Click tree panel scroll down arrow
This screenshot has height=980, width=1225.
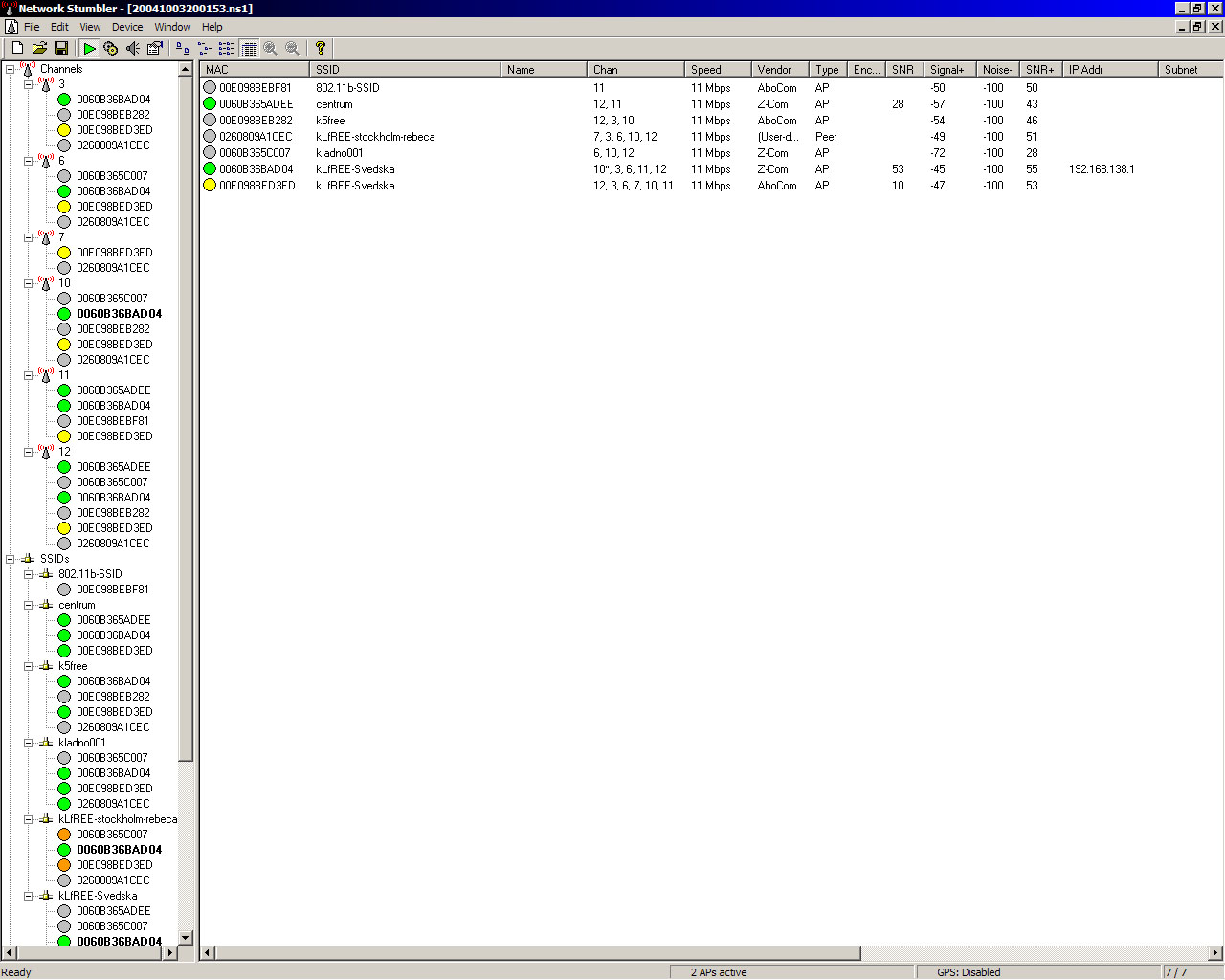coord(186,938)
